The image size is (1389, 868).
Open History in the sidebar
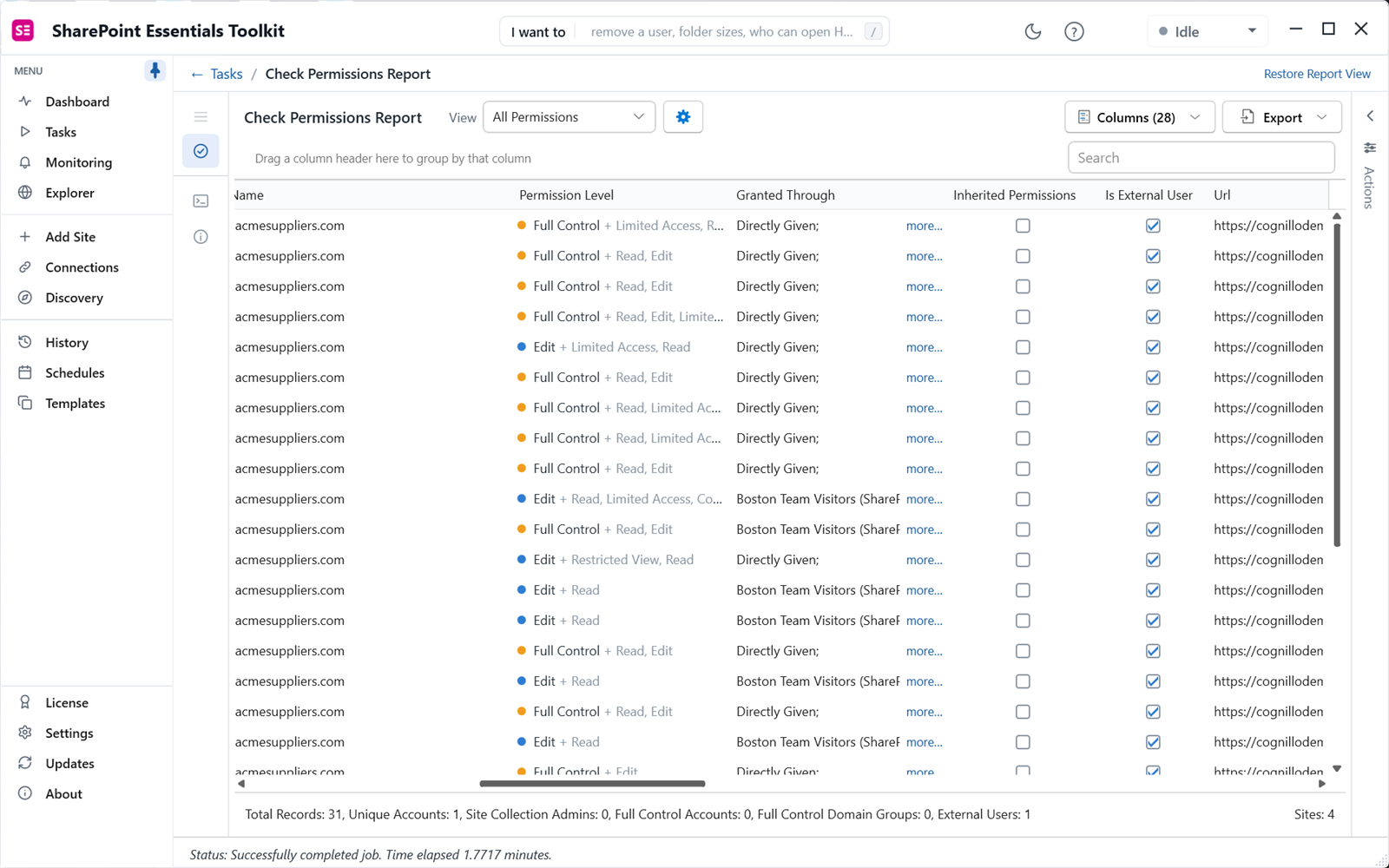coord(67,343)
